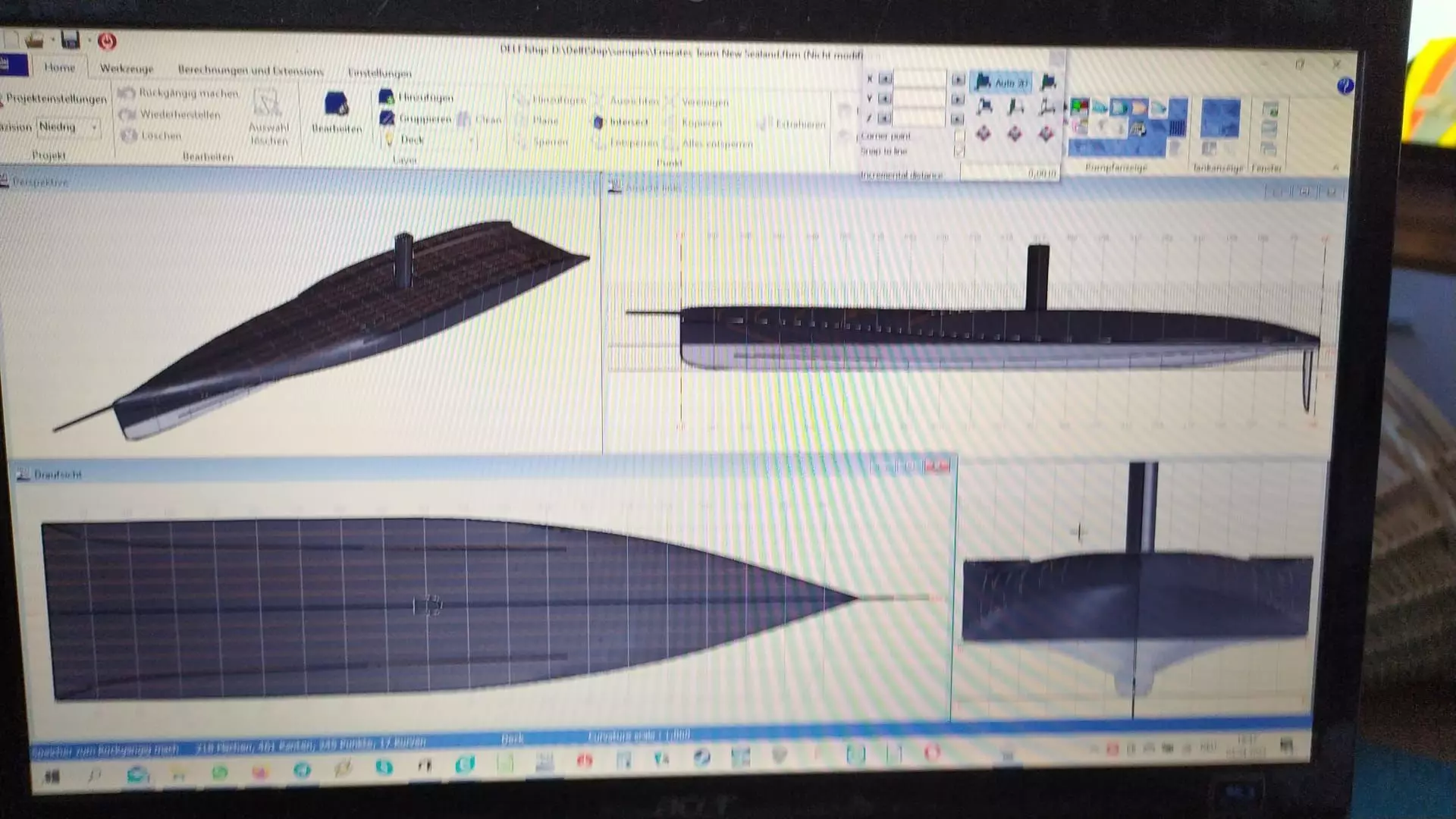Increase the Z coordinate with right arrow
The height and width of the screenshot is (819, 1456).
tap(958, 119)
